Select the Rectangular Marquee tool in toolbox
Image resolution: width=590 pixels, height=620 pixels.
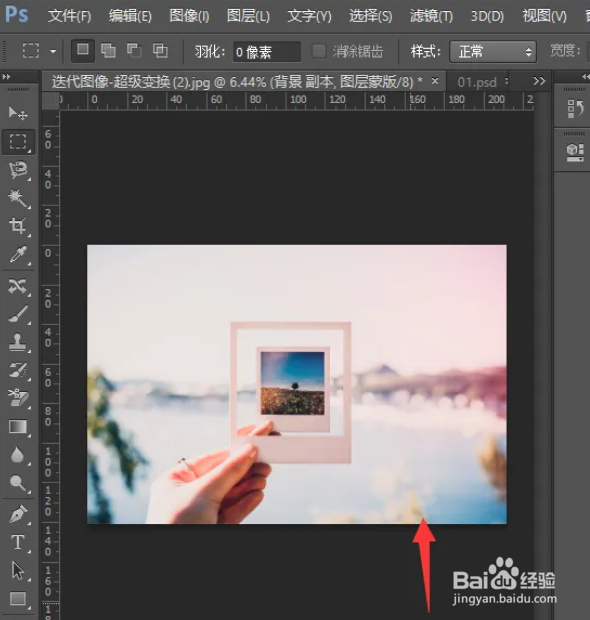pos(18,141)
